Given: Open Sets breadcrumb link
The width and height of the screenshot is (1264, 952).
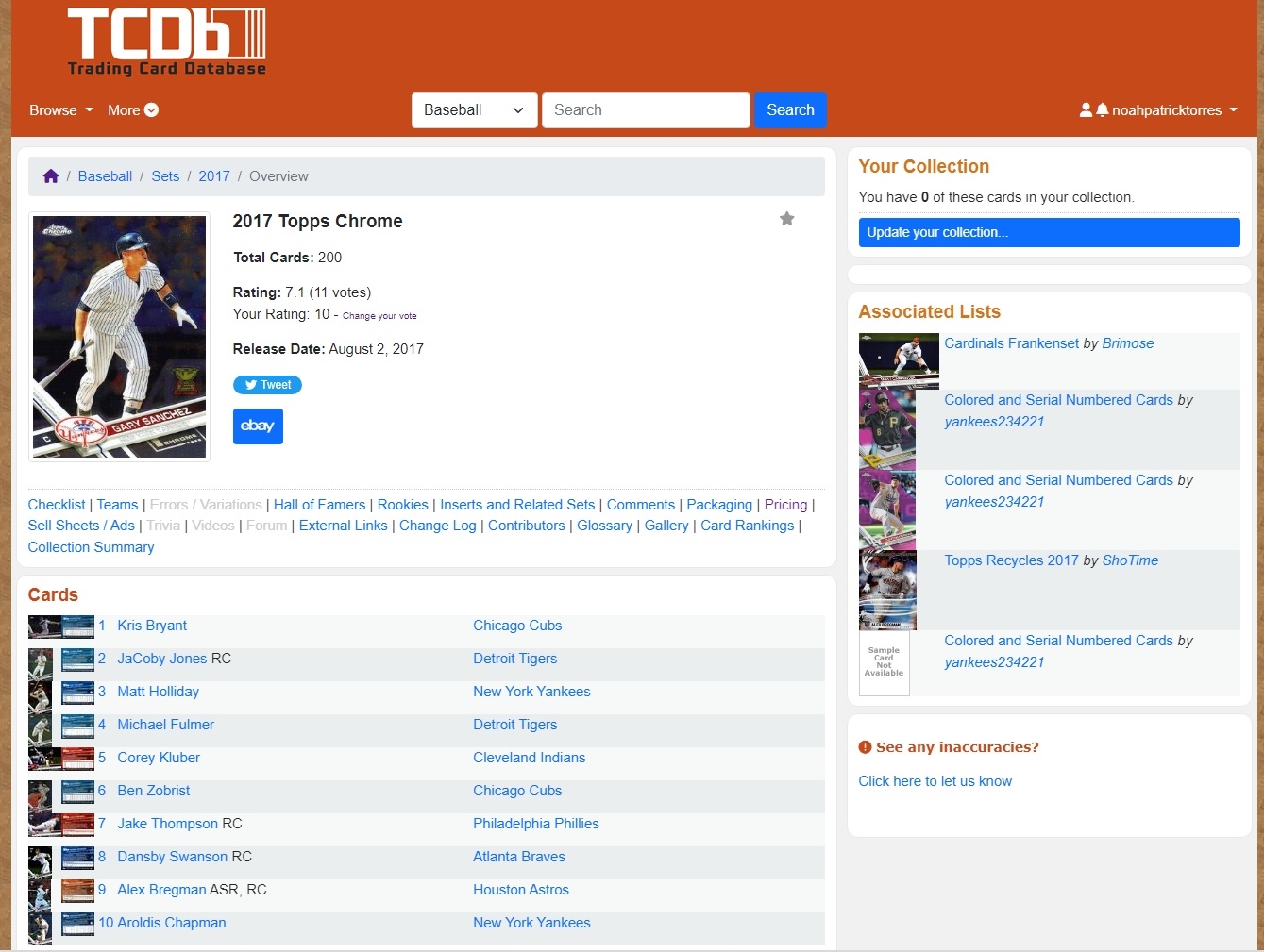Looking at the screenshot, I should coord(165,176).
